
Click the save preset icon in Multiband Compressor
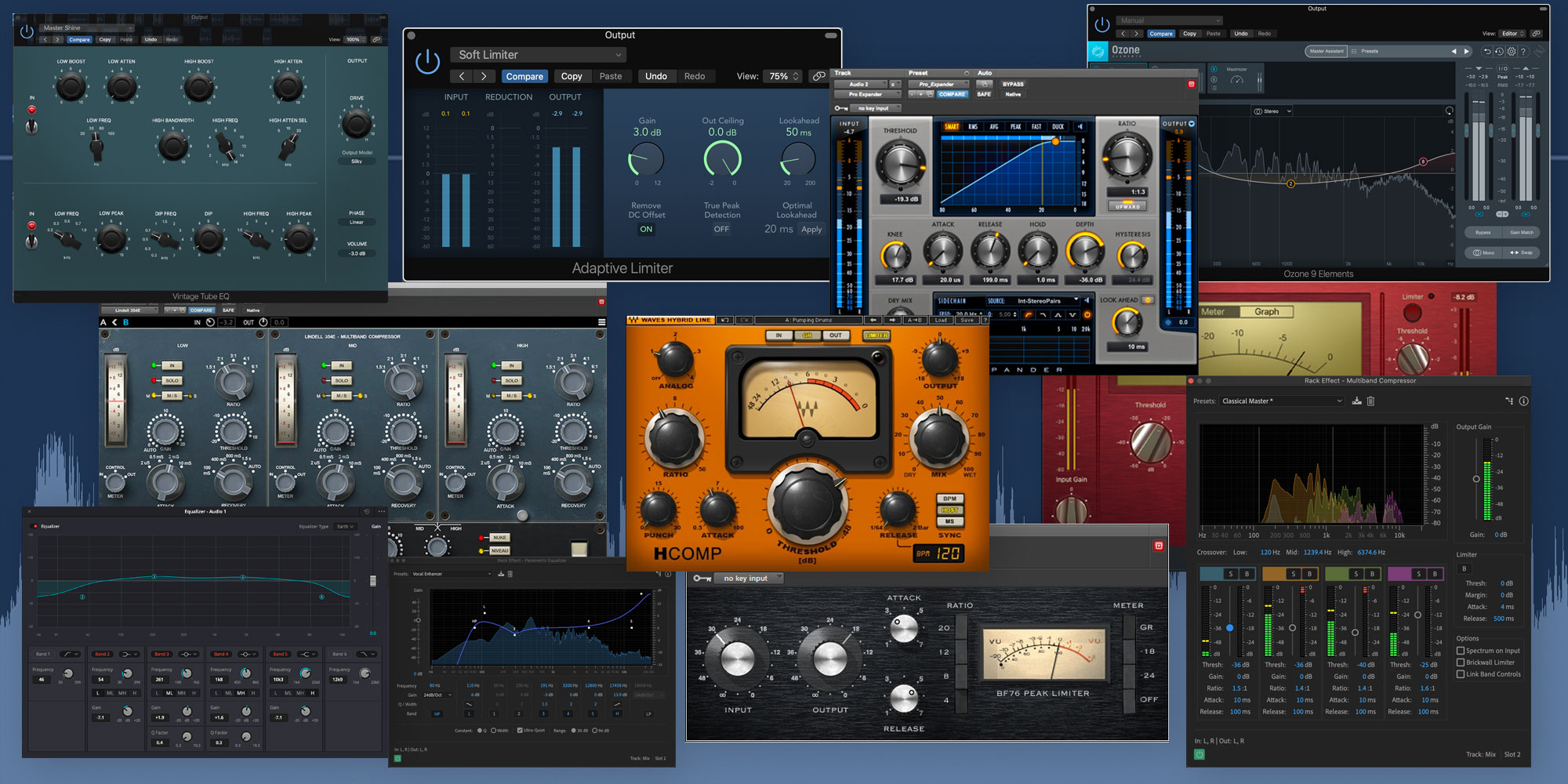point(1357,401)
